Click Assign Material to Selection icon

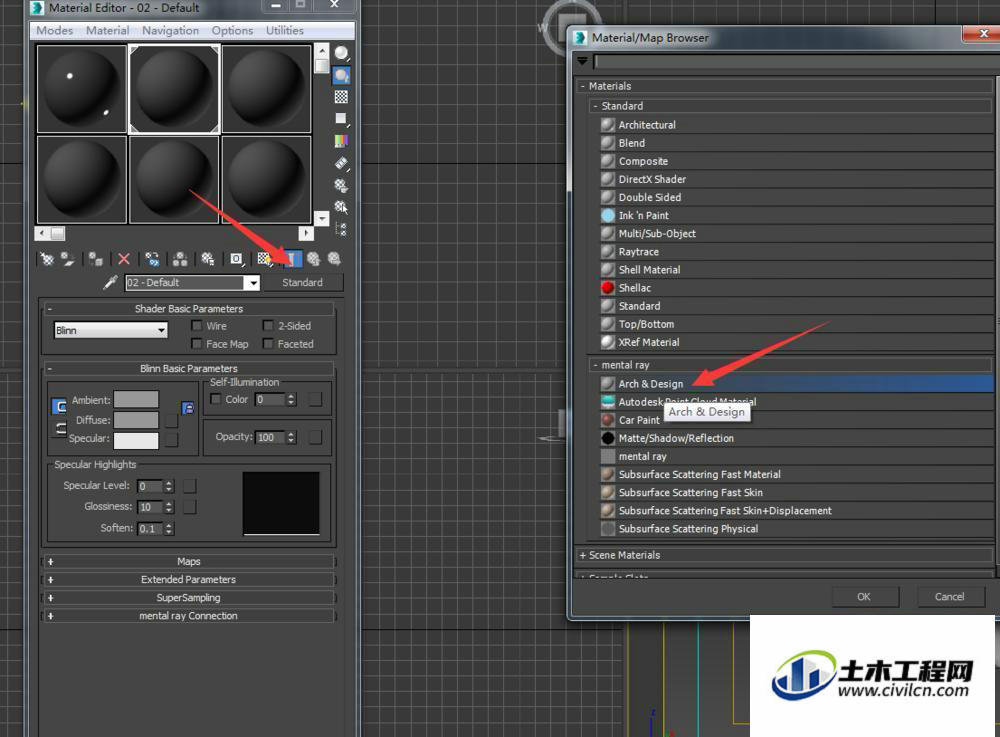pyautogui.click(x=96, y=259)
